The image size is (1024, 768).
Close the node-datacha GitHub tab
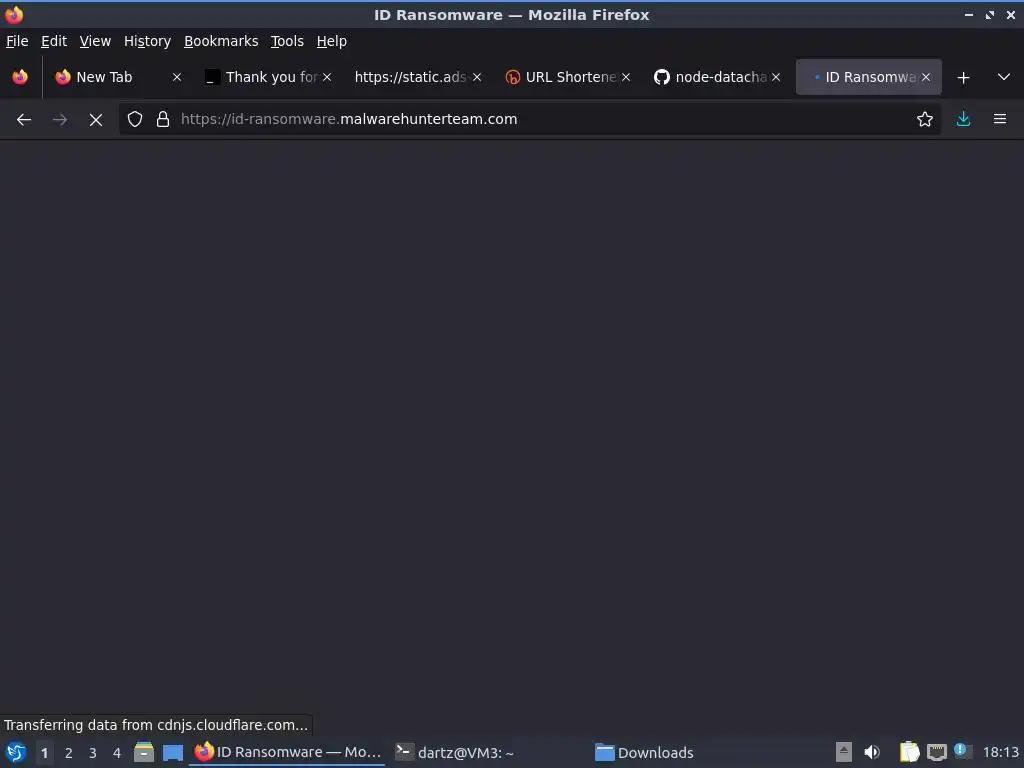tap(776, 77)
